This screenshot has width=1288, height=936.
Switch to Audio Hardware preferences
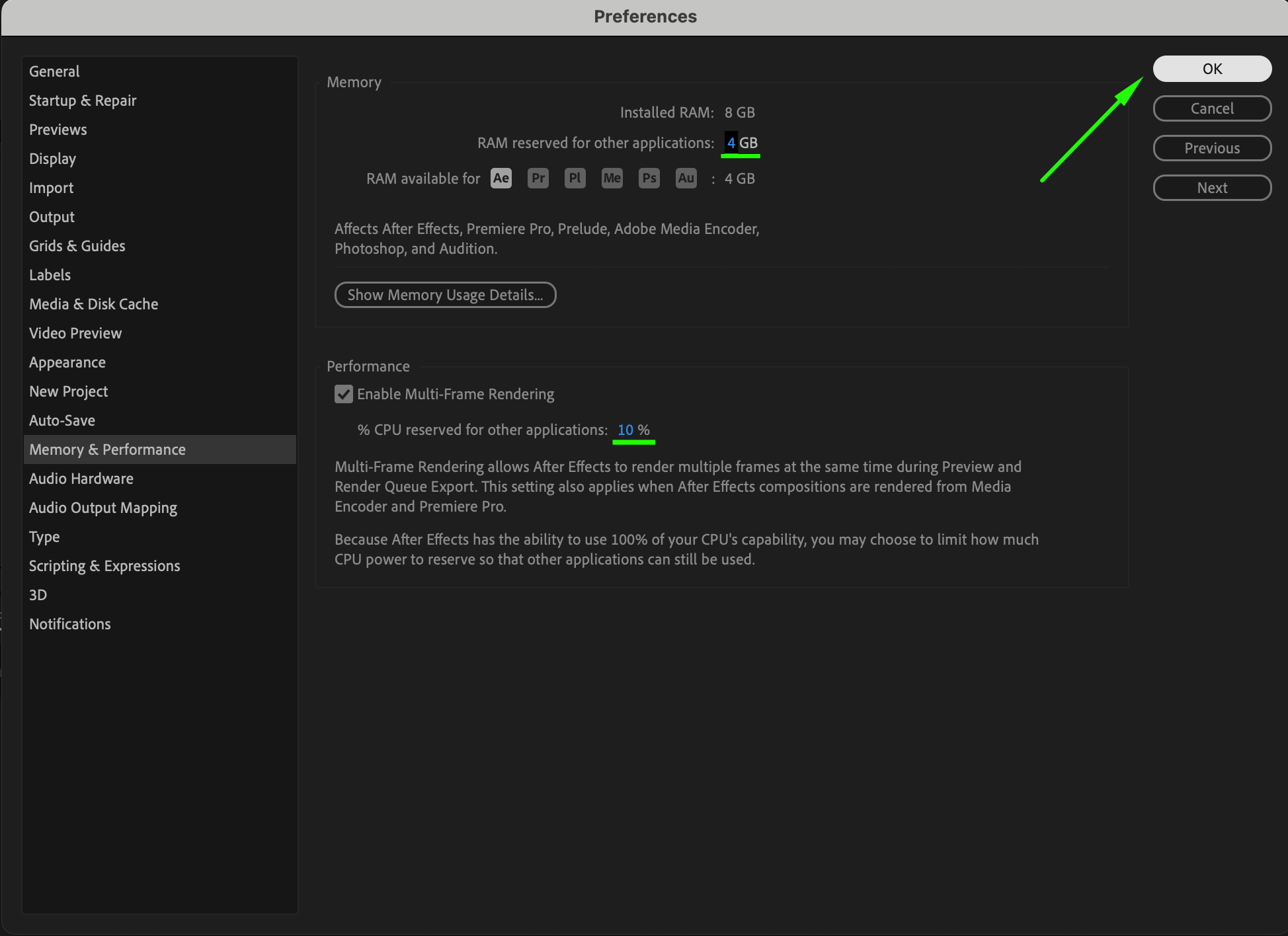(81, 479)
